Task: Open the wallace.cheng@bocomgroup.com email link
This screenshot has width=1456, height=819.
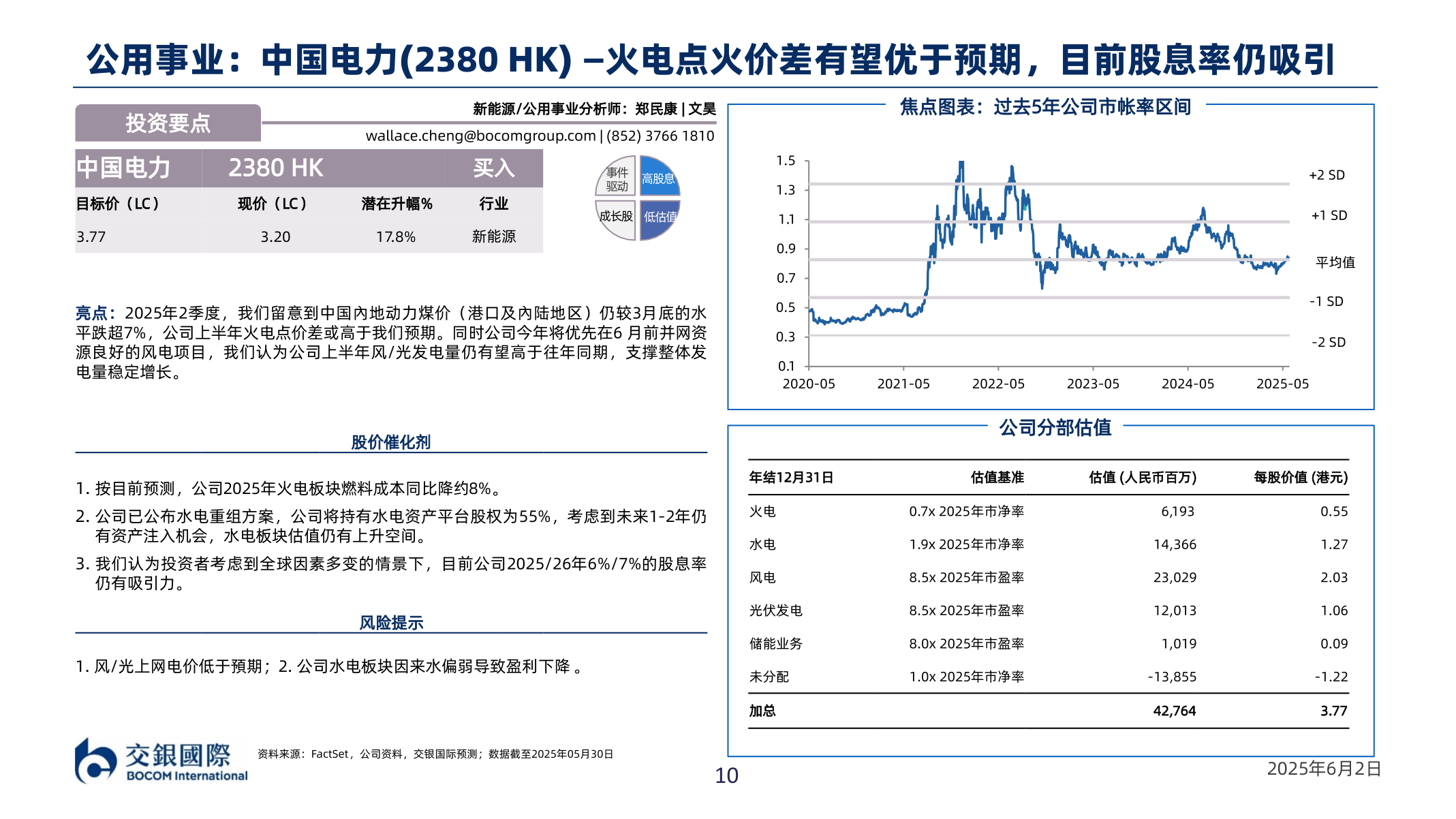Action: [481, 135]
